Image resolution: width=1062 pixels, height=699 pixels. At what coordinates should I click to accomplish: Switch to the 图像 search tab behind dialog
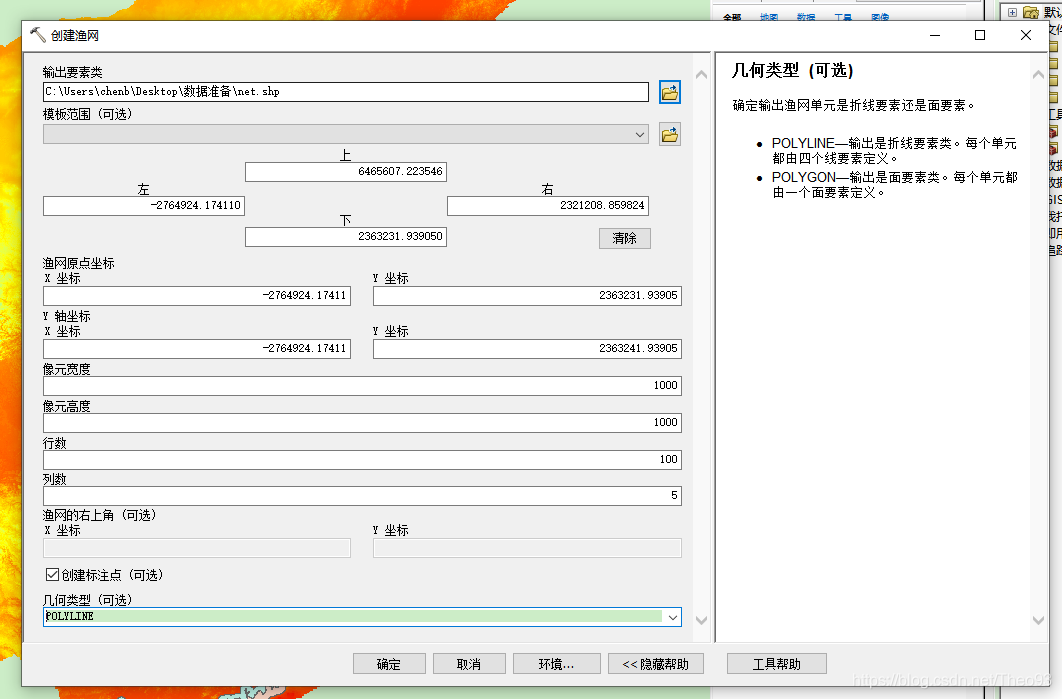pos(880,17)
